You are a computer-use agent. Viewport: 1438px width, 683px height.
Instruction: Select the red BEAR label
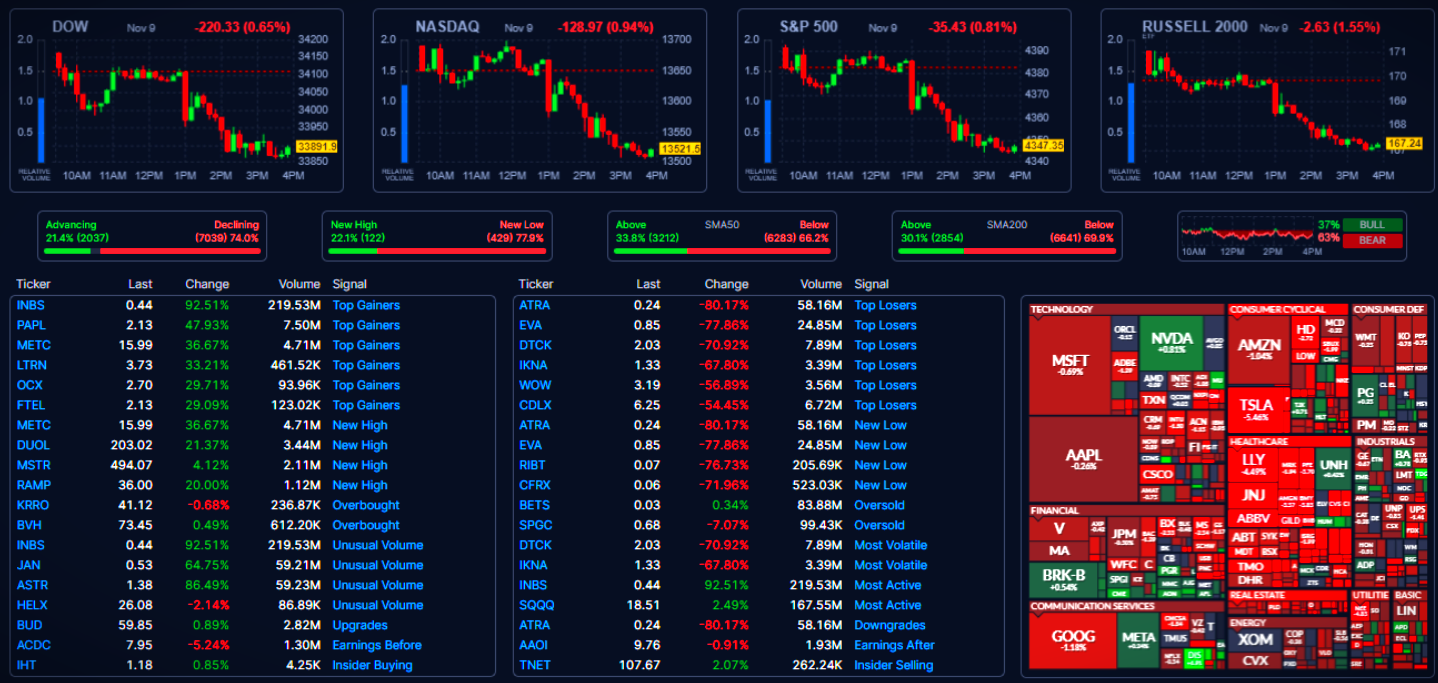coord(1373,240)
